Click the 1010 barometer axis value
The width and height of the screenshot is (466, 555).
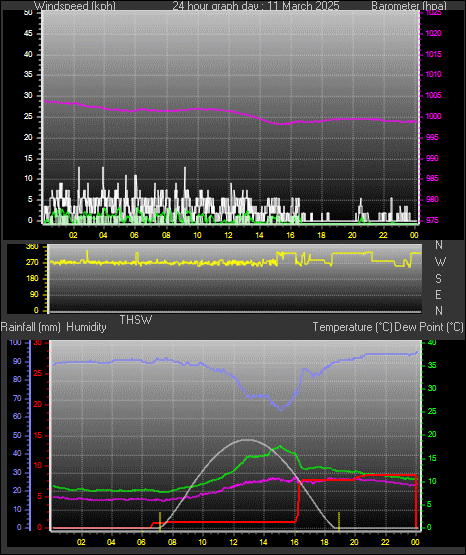tap(433, 74)
